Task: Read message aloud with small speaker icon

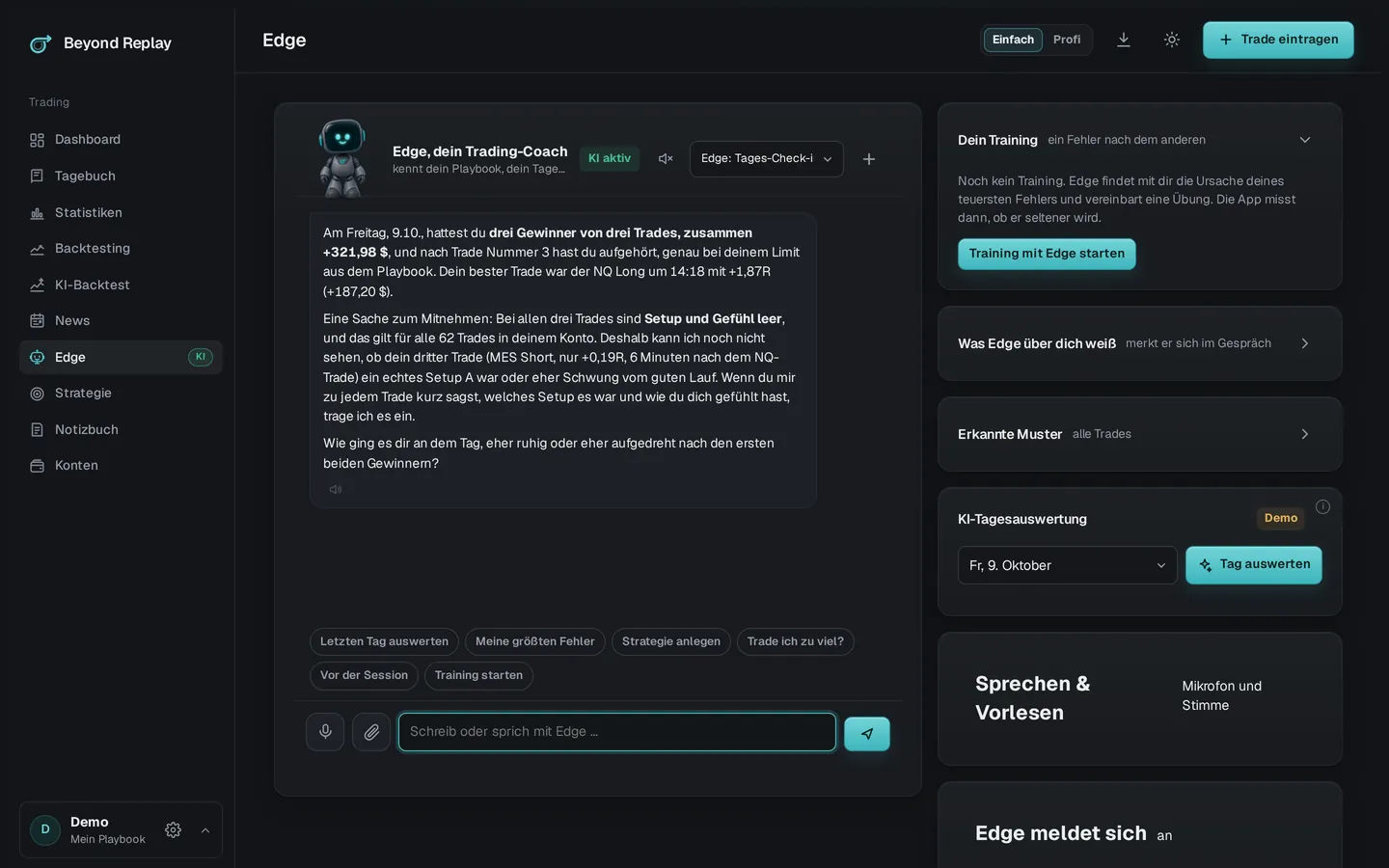Action: [336, 490]
